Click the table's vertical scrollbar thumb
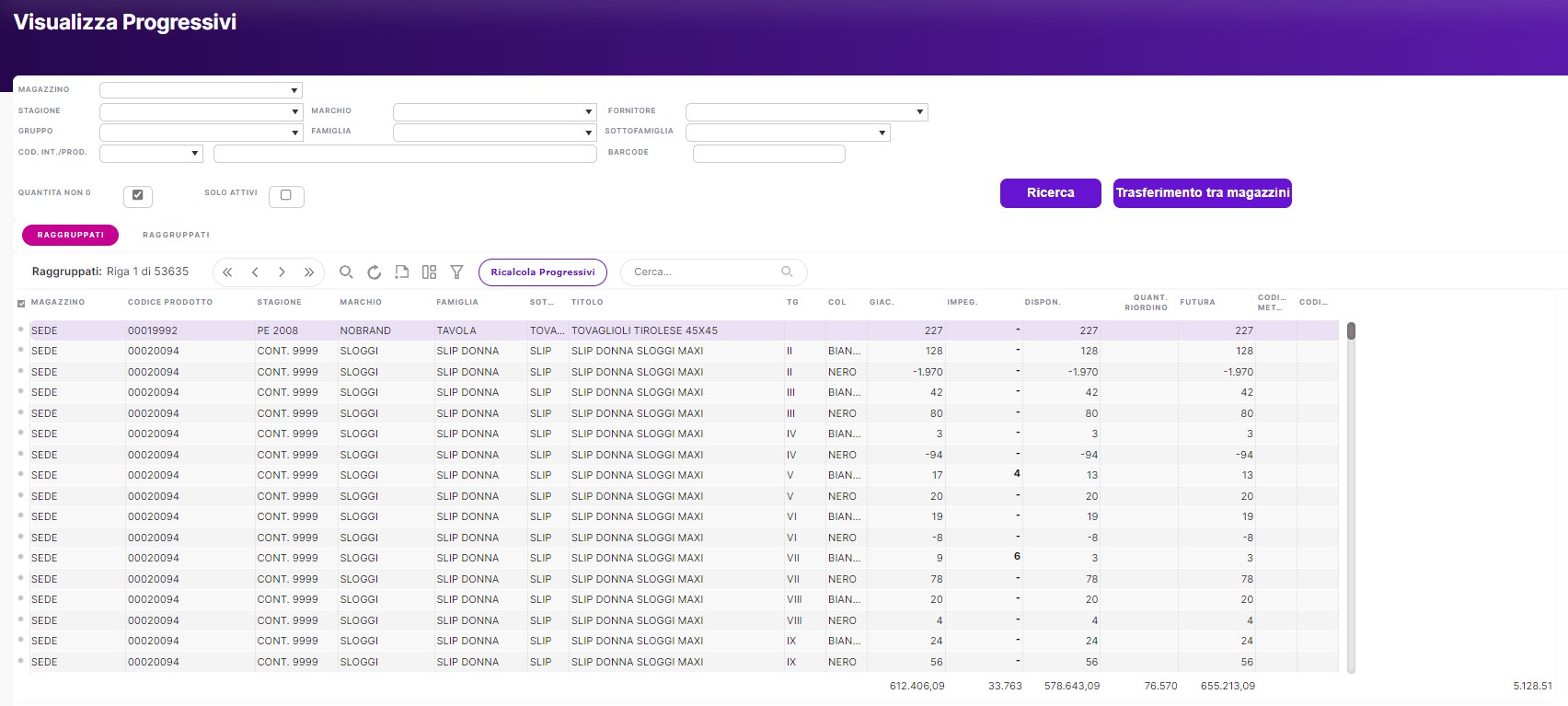The width and height of the screenshot is (1568, 706). 1351,331
